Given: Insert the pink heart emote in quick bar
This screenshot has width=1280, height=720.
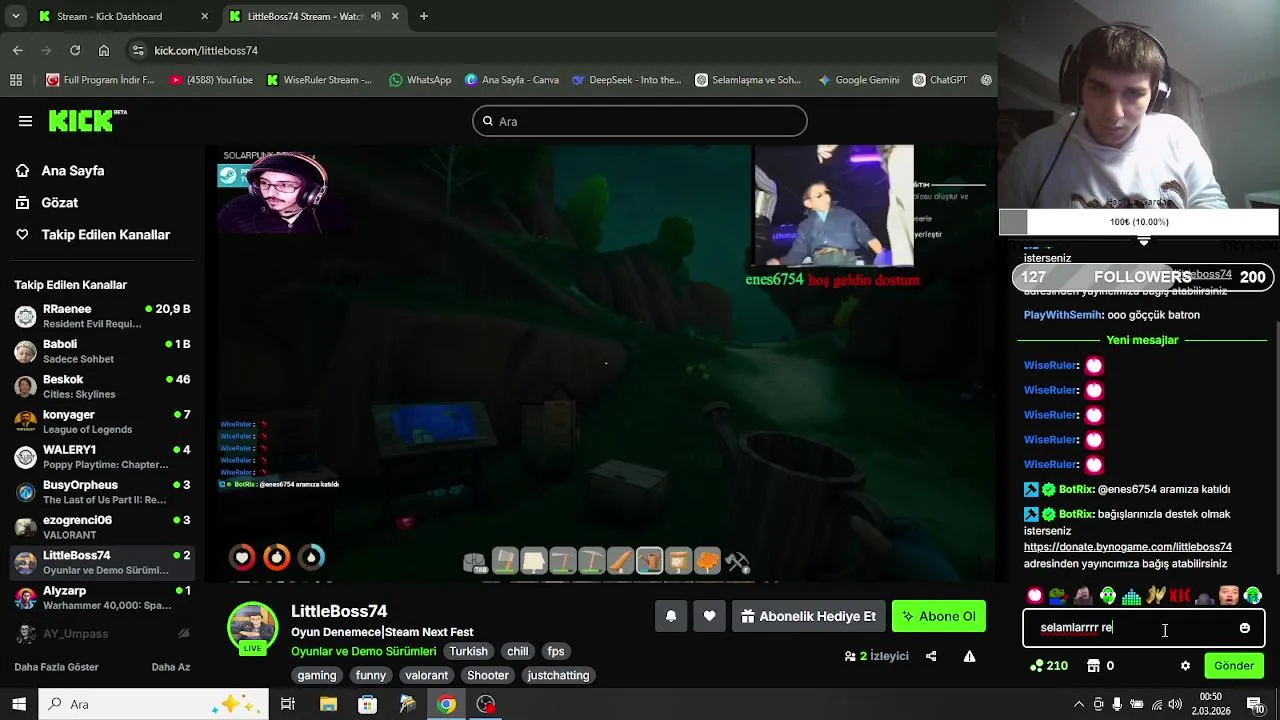Looking at the screenshot, I should [x=1035, y=596].
